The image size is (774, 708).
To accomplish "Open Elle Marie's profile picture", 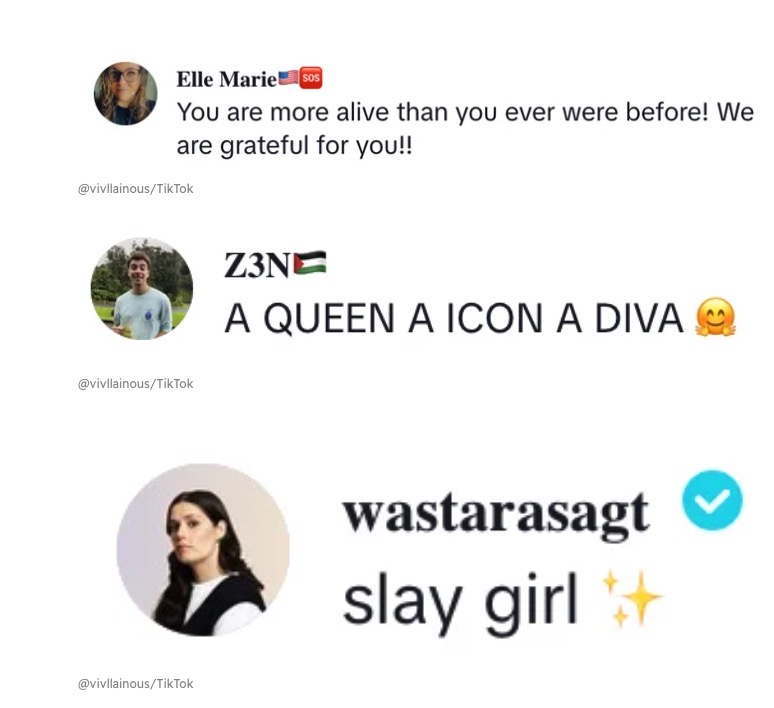I will (125, 93).
